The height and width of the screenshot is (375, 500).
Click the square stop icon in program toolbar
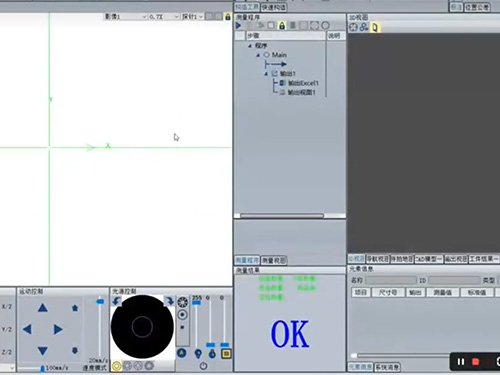271,26
